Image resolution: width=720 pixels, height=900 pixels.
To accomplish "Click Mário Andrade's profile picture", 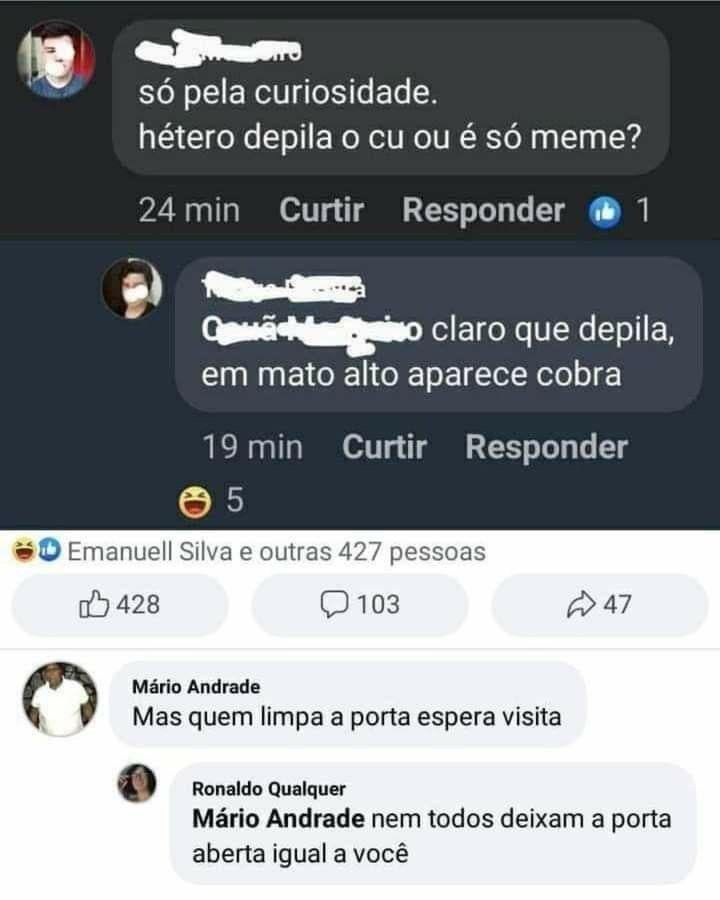I will (x=60, y=698).
